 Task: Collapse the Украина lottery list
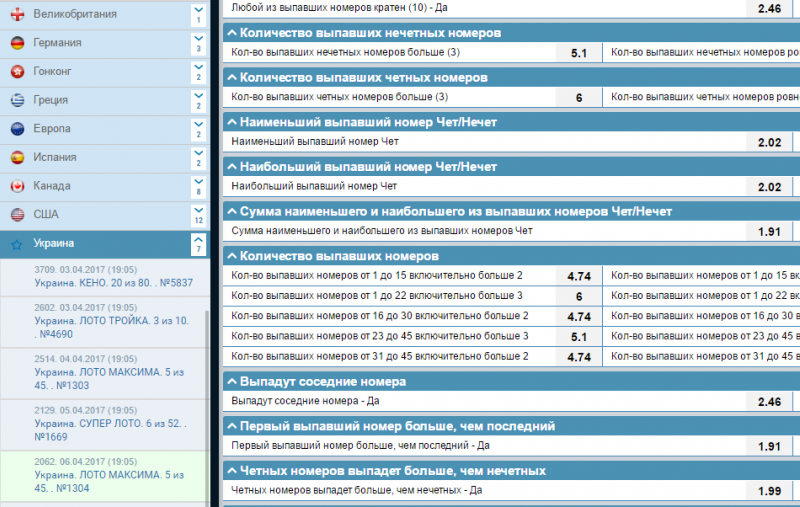click(x=198, y=244)
